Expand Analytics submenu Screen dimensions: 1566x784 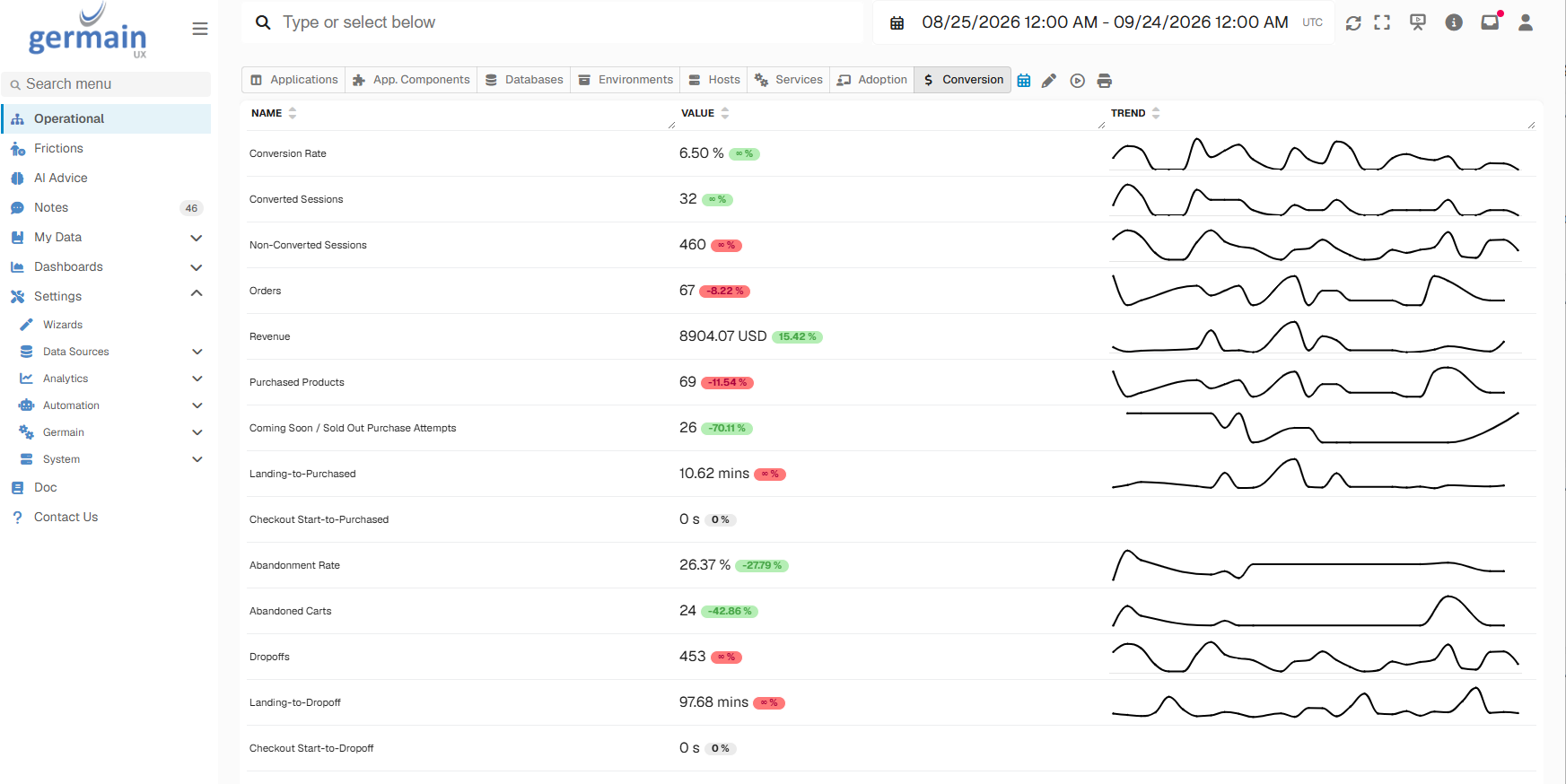pos(197,379)
